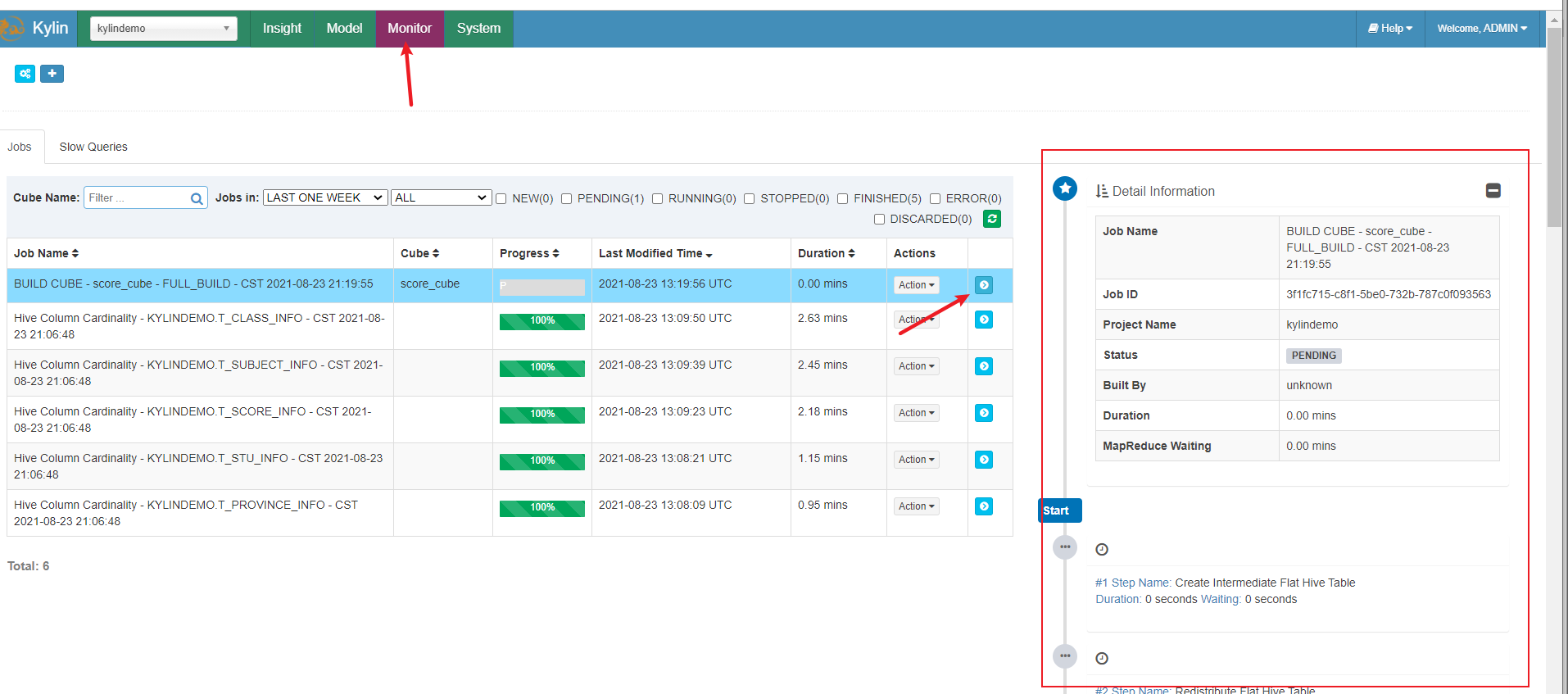Sort by Duration column arrows
Image resolution: width=1568 pixels, height=694 pixels.
(851, 253)
